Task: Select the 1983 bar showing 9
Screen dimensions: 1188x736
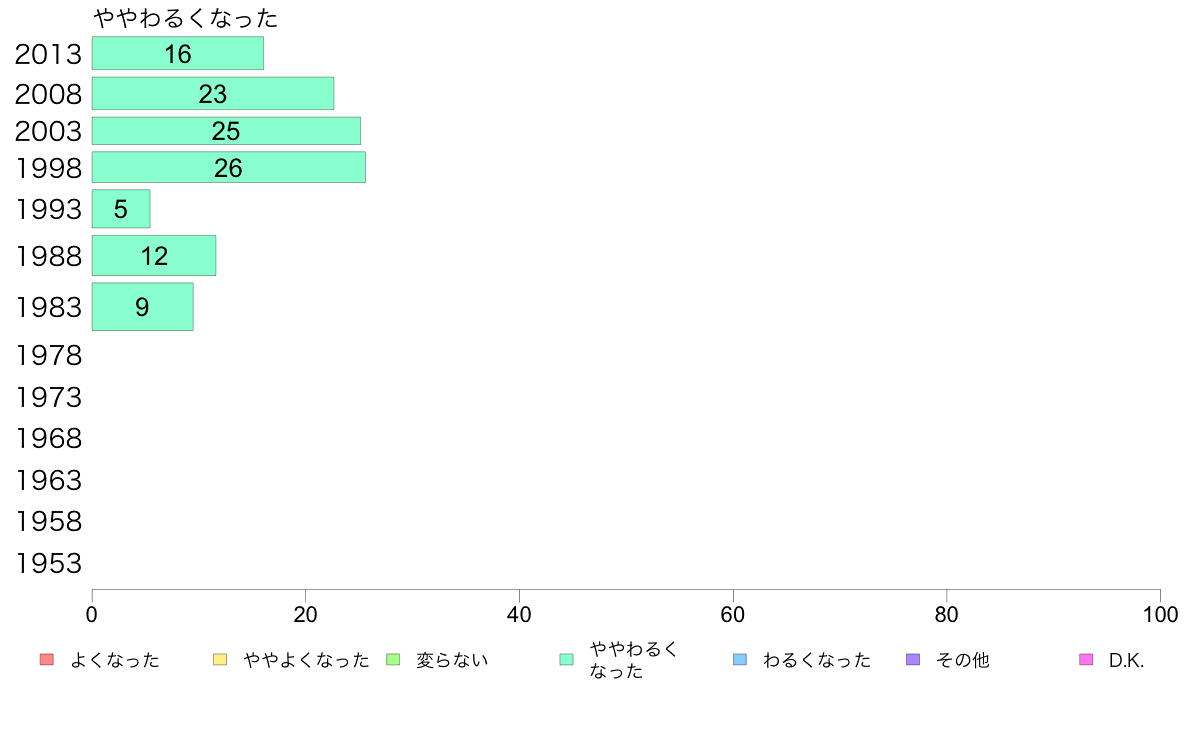Action: coord(142,306)
